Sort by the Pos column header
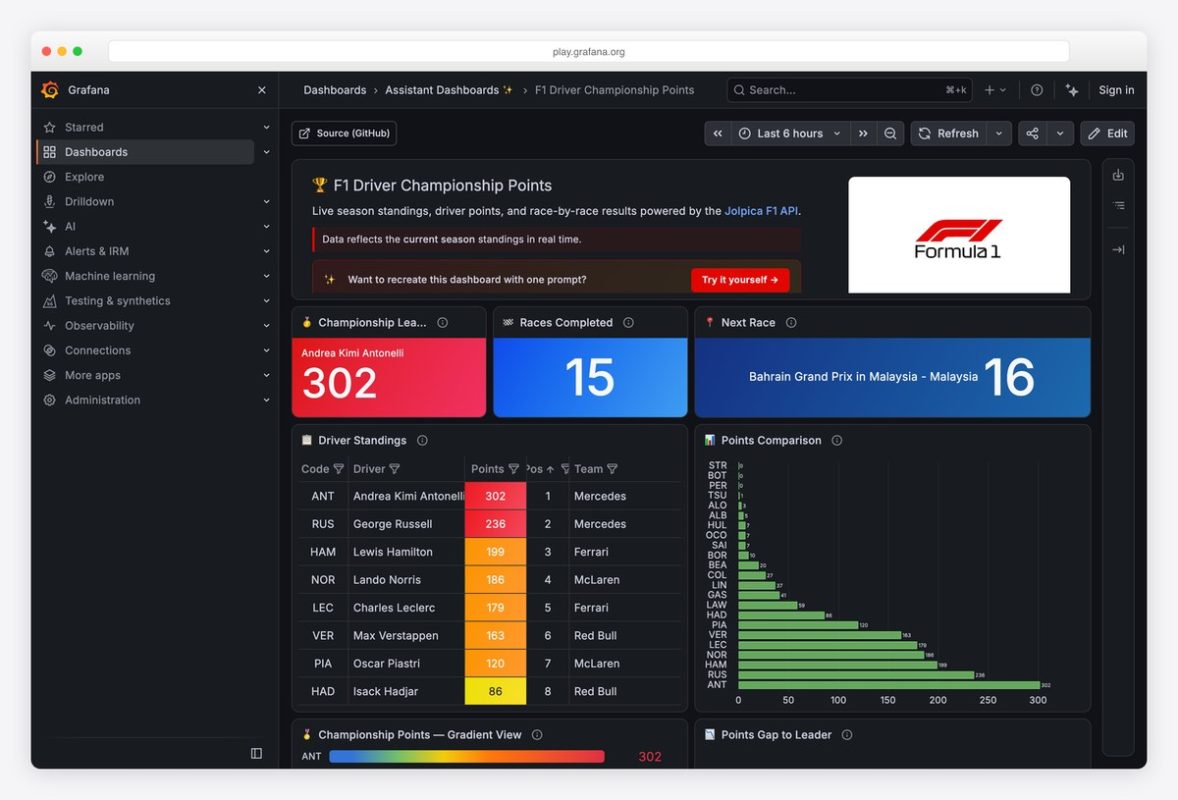 point(540,469)
